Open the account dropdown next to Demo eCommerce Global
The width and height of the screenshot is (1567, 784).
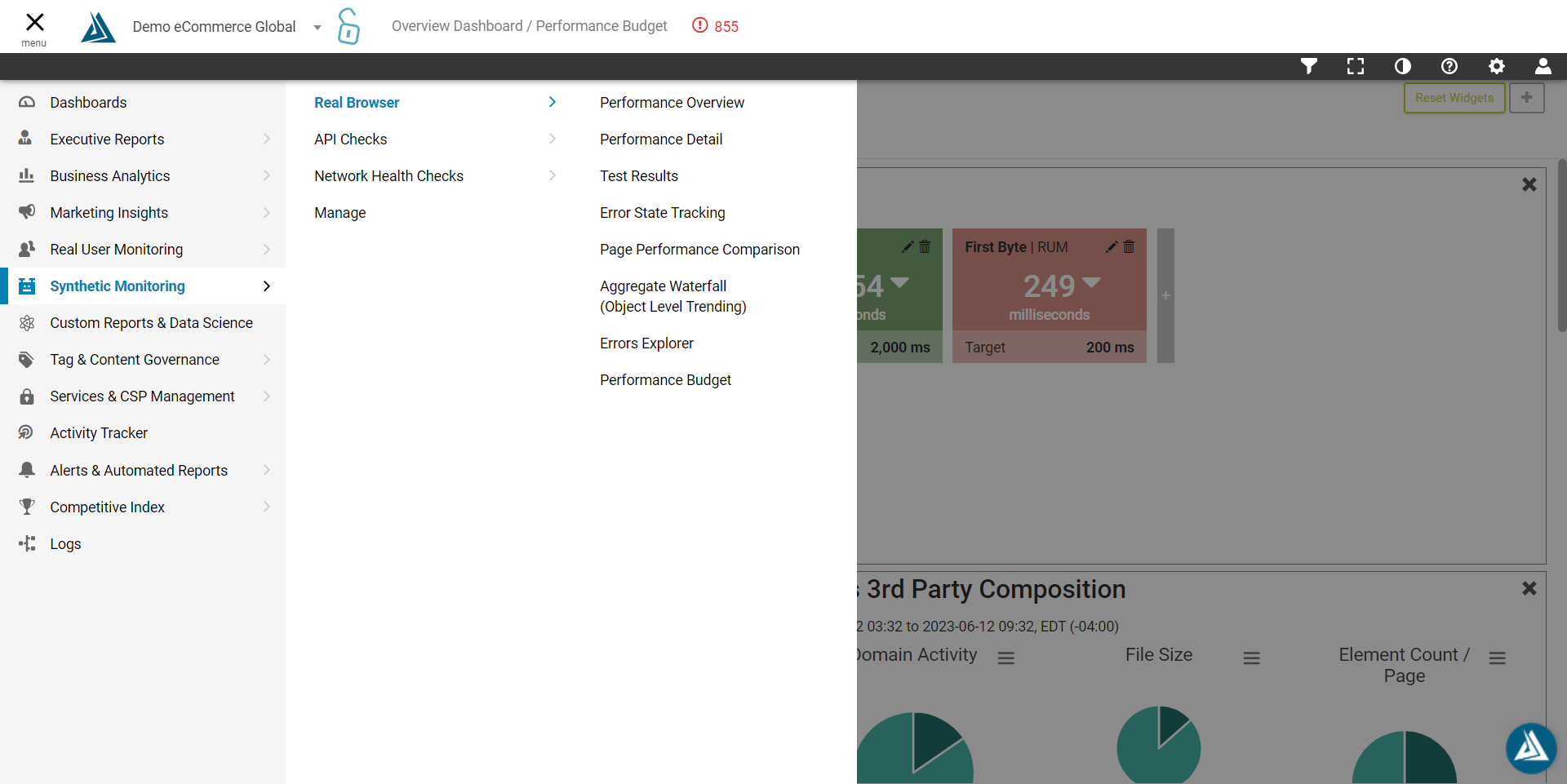317,28
